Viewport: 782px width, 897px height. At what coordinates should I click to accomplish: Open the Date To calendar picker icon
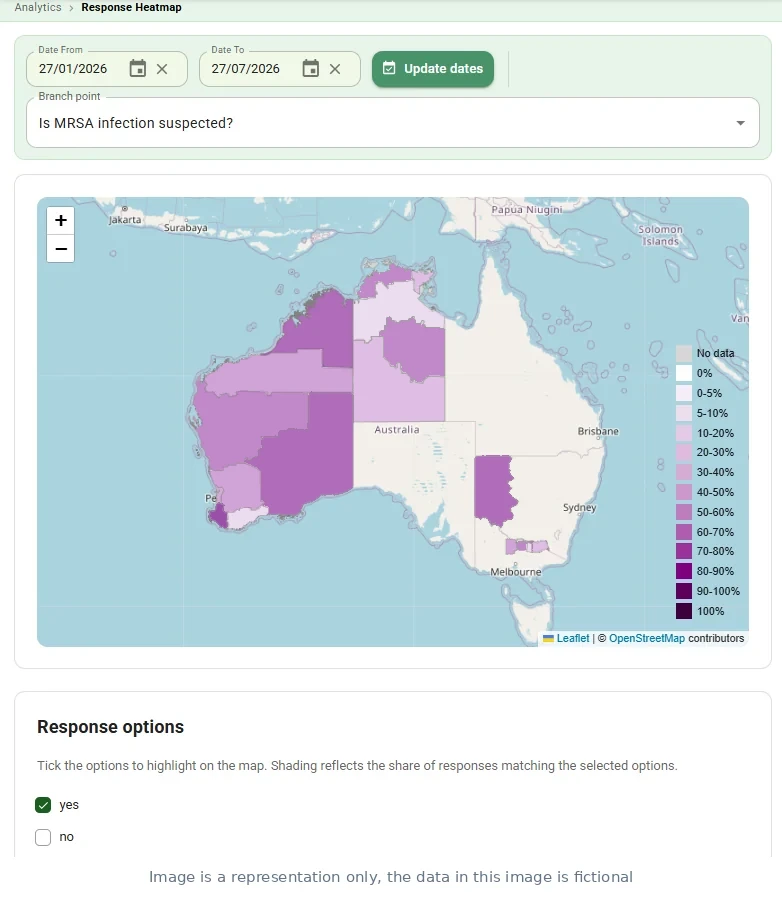point(311,69)
